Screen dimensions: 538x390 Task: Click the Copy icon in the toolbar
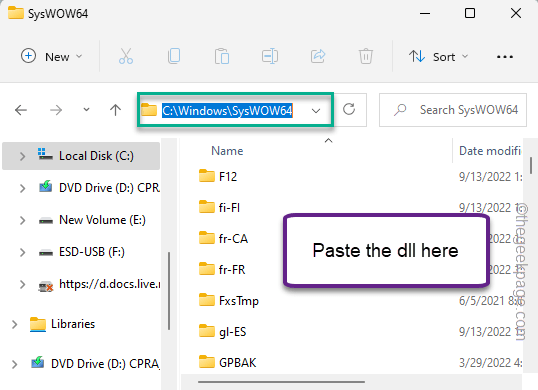tap(174, 56)
